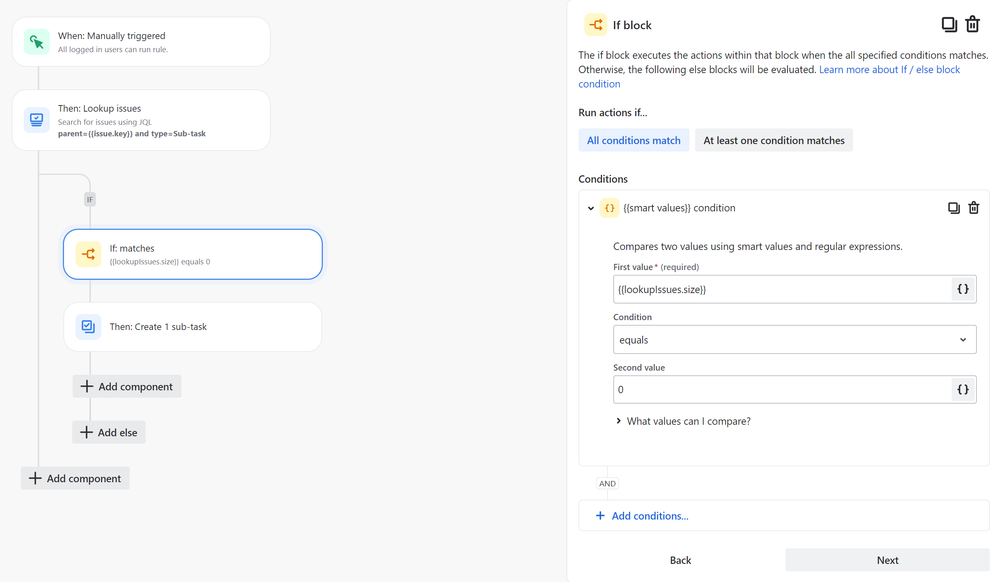
Task: Duplicate the If block using header copy icon
Action: tap(949, 25)
